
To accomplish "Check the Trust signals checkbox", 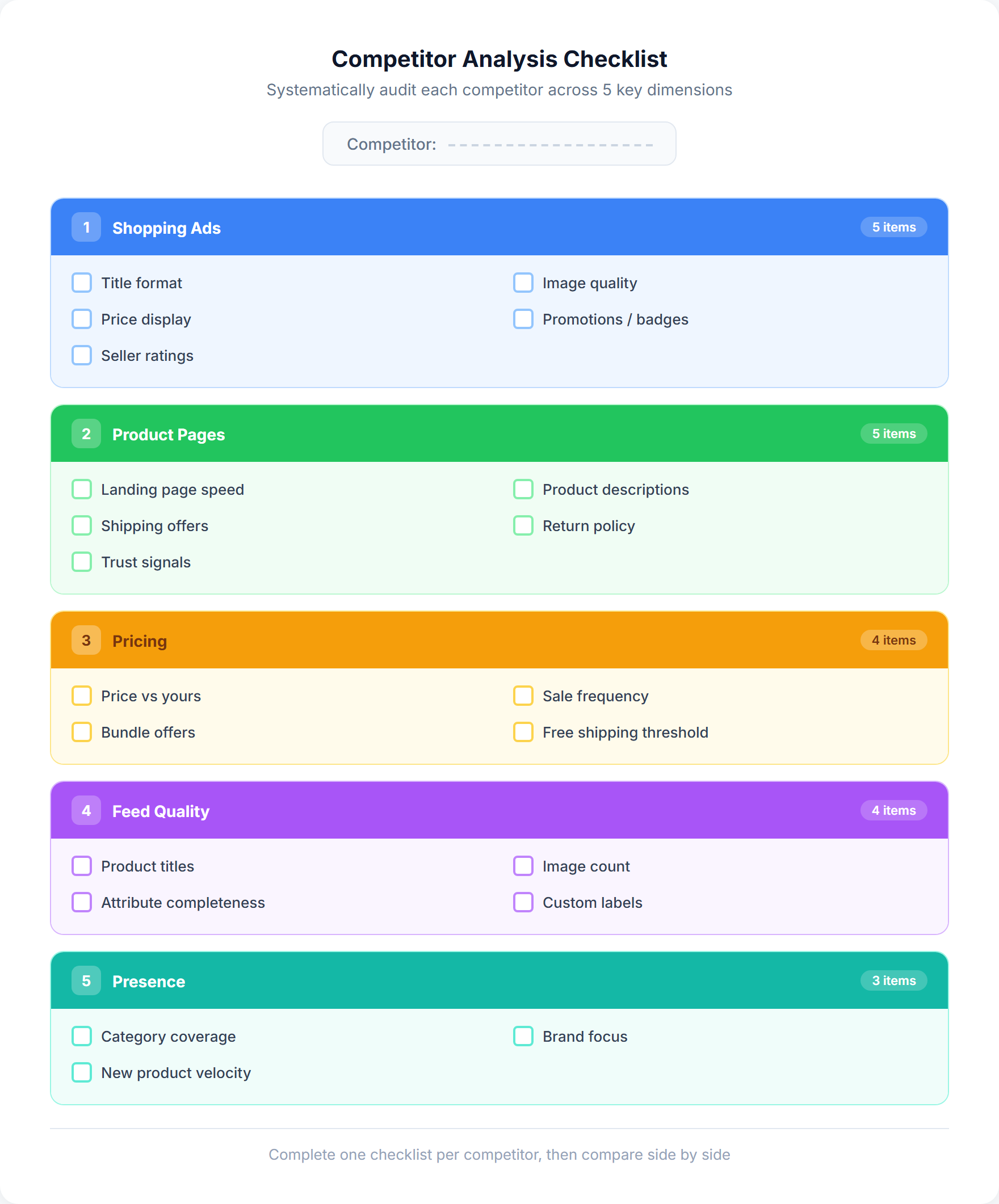I will point(81,562).
